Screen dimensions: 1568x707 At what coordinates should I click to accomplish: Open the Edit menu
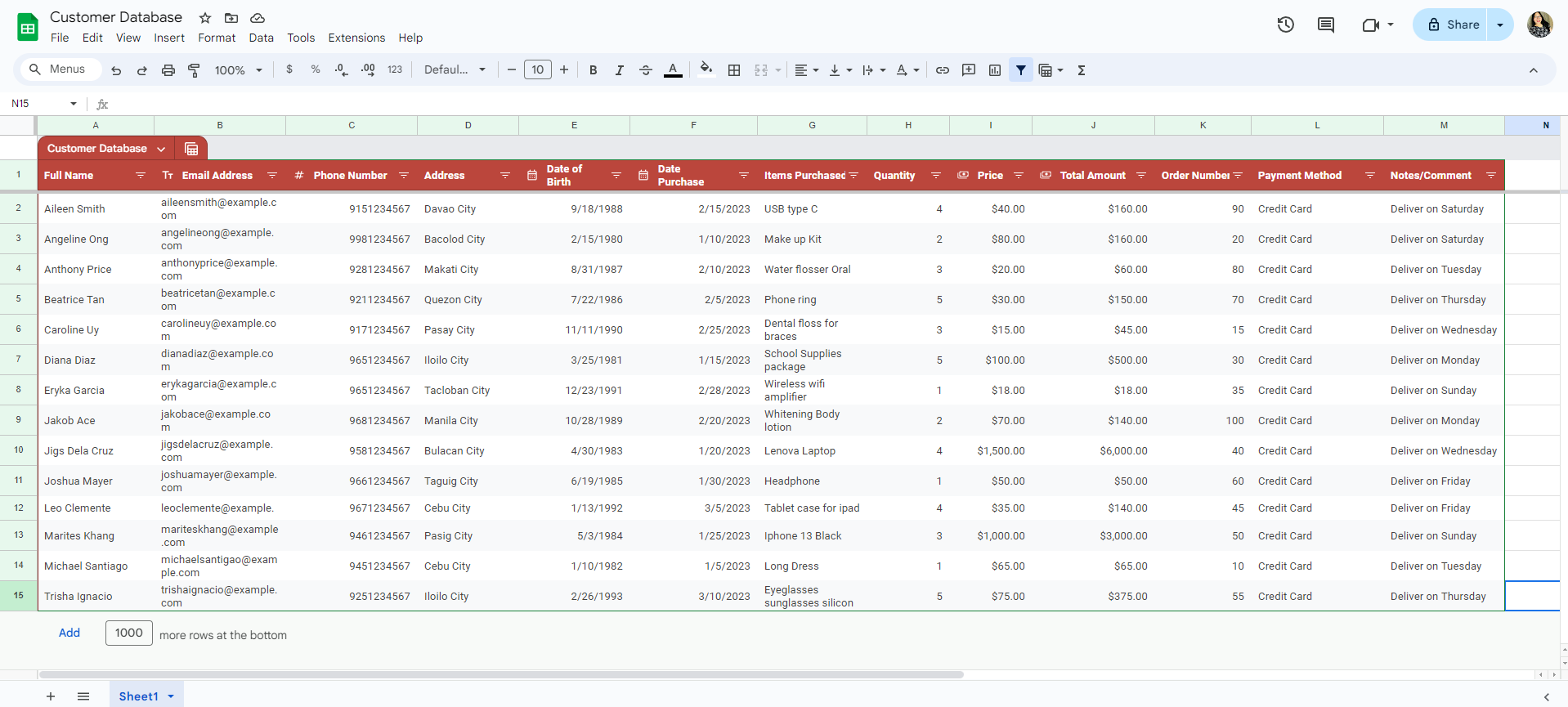[92, 38]
